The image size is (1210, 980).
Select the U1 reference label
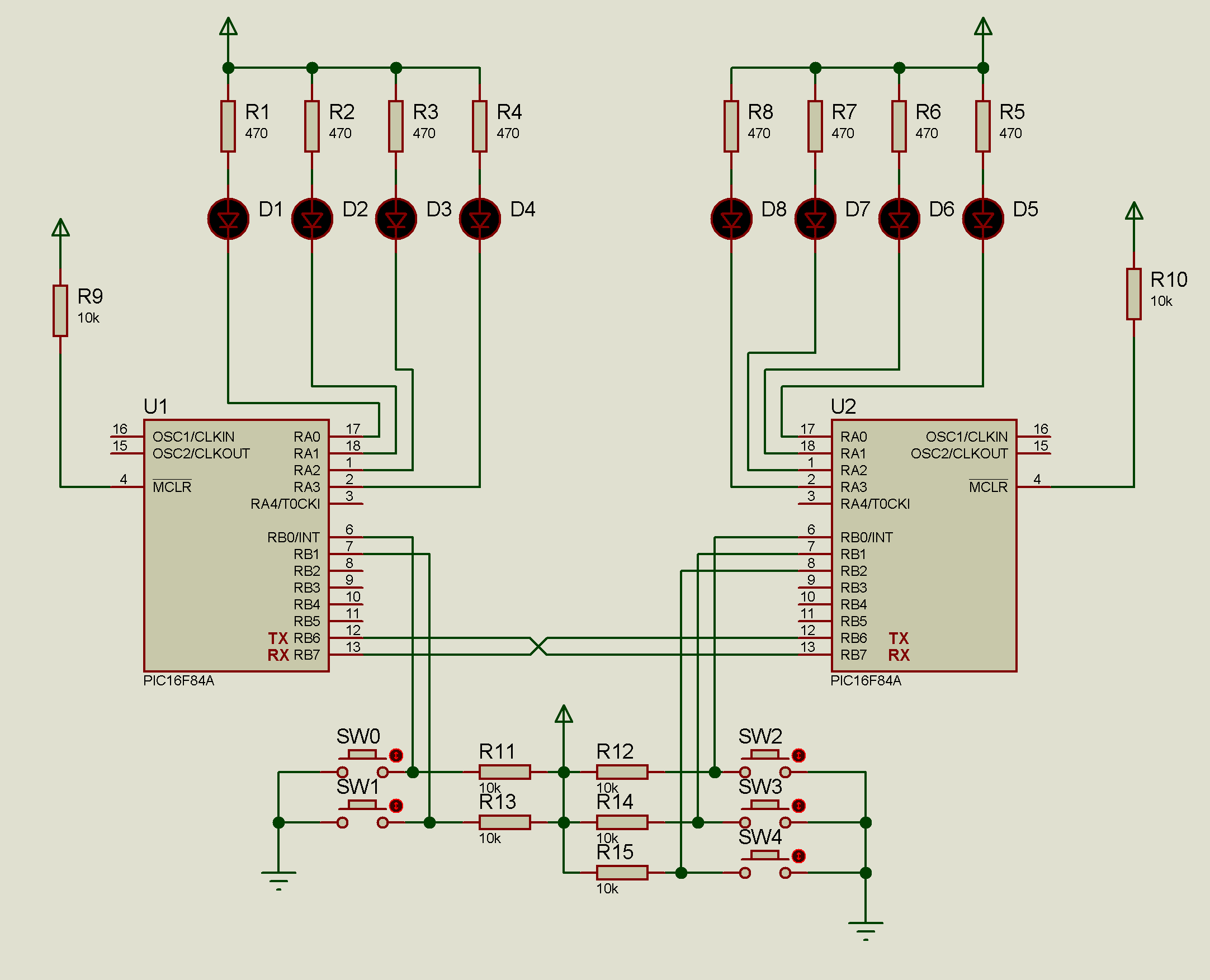click(155, 406)
